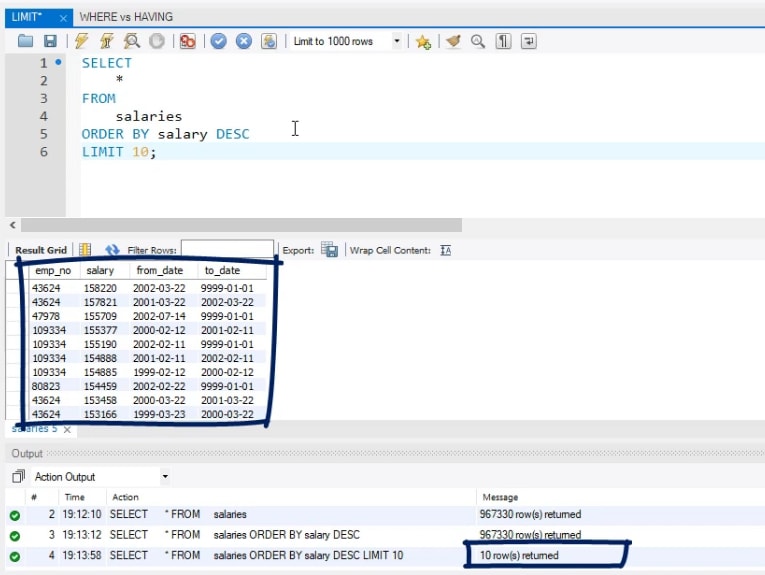Click the Commit checkmark icon
Viewport: 765px width, 575px height.
point(218,41)
